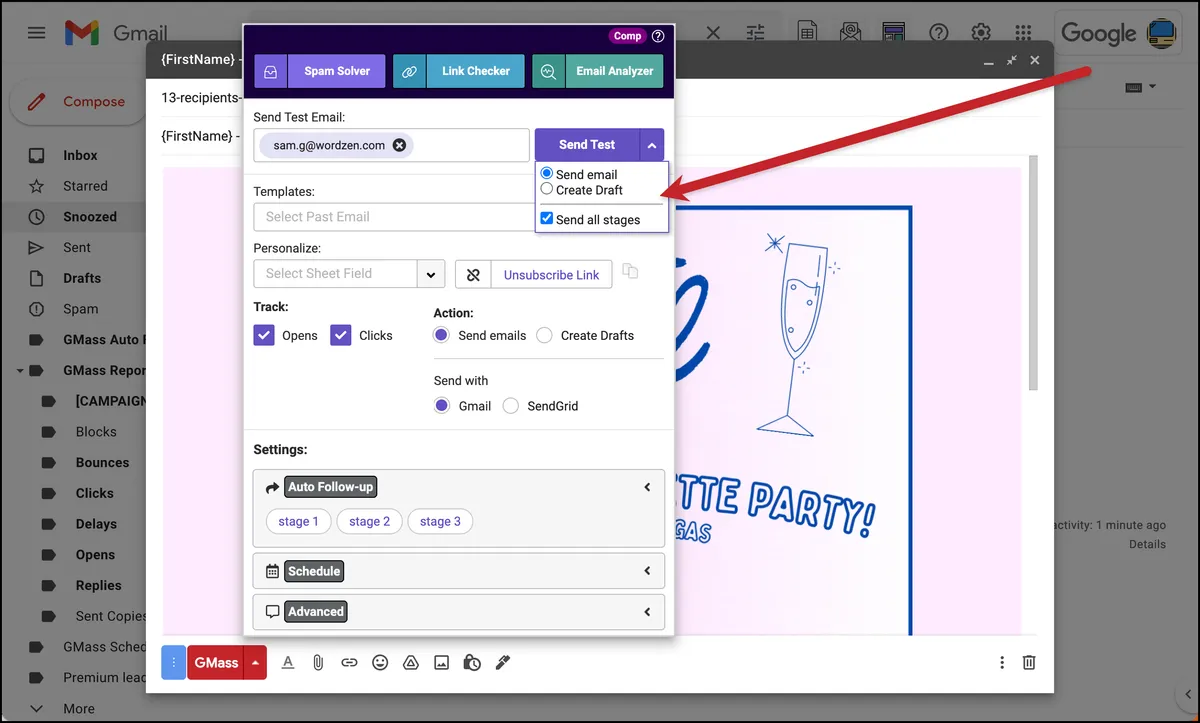This screenshot has width=1200, height=723.
Task: Open the Gmail main menu hamburger icon
Action: (37, 33)
